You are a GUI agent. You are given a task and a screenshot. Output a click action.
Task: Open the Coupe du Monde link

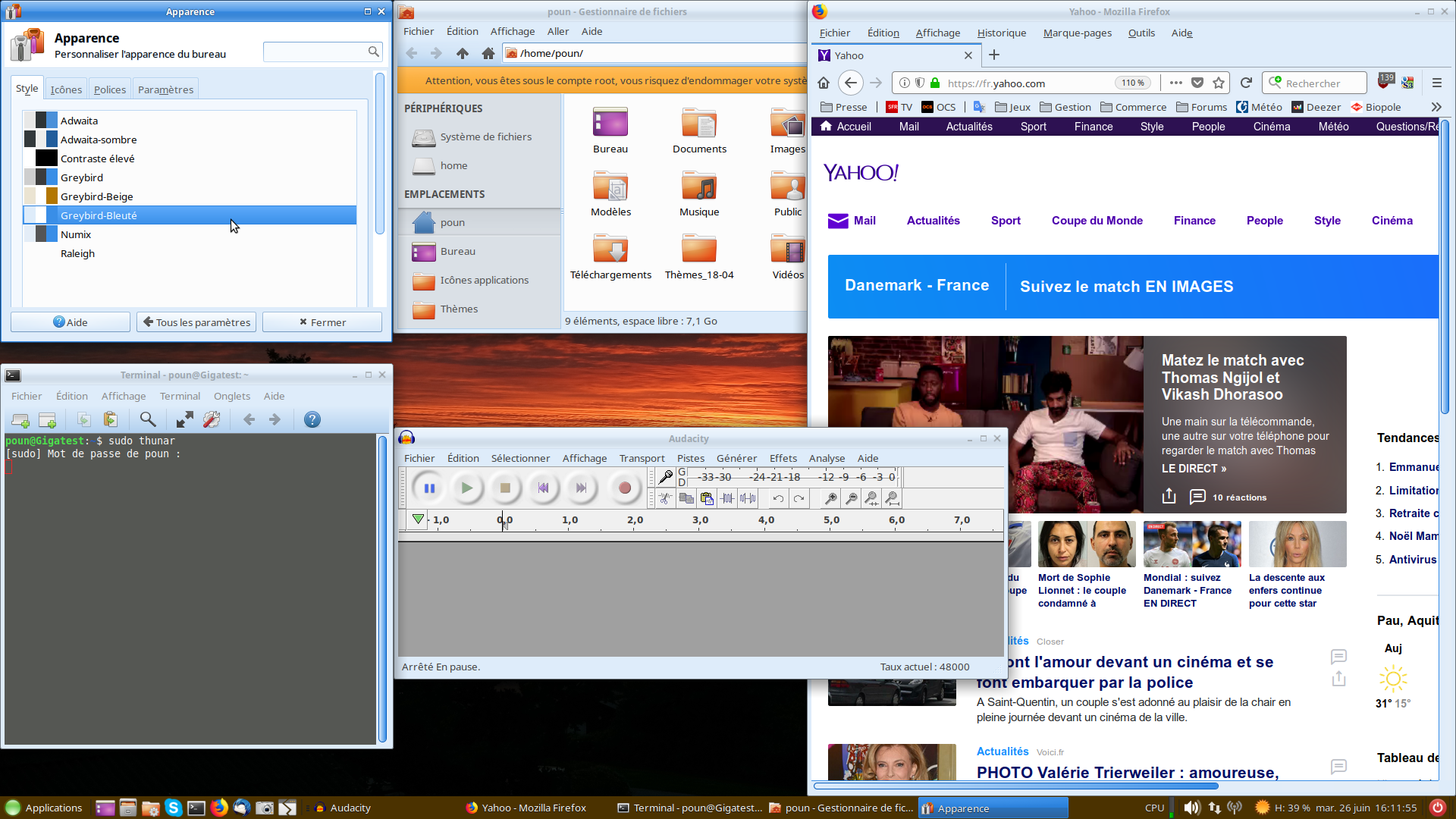coord(1097,221)
